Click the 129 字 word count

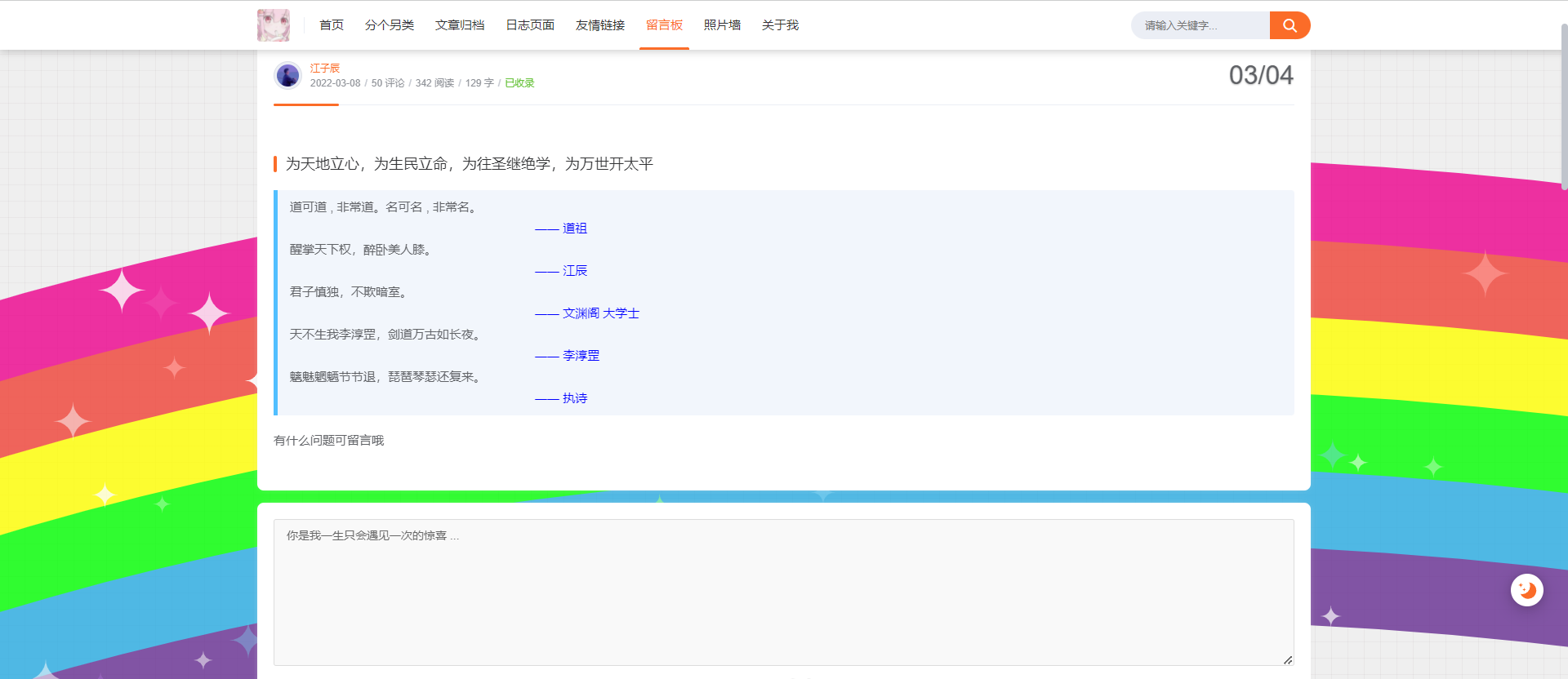click(479, 83)
